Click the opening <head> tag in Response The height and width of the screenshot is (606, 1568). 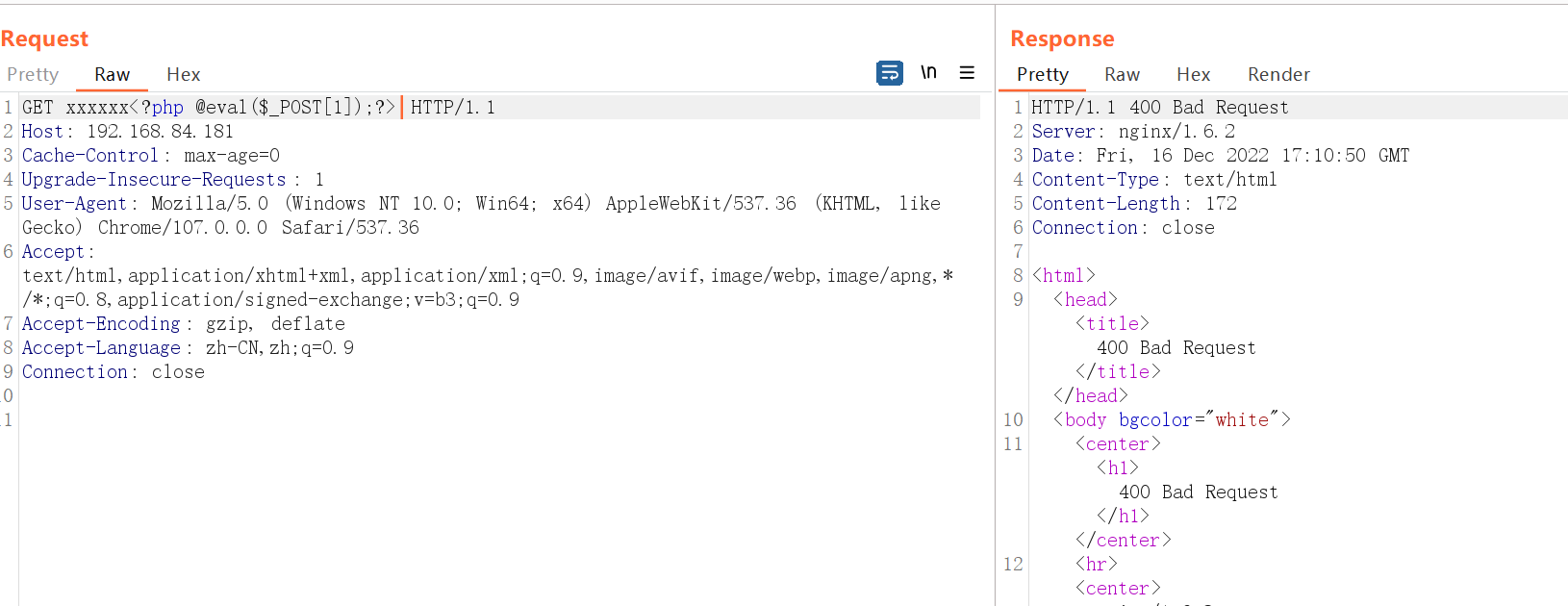tap(1086, 299)
